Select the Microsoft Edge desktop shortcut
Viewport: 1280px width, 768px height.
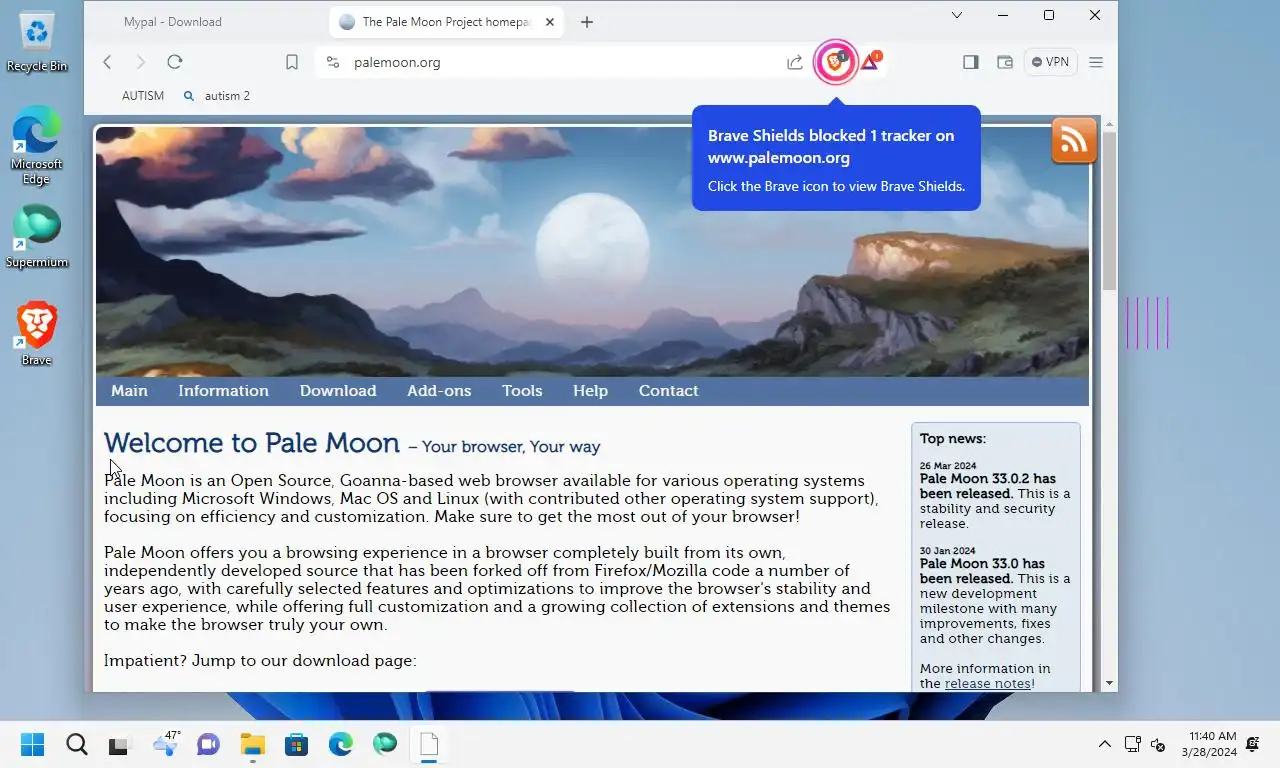point(37,145)
